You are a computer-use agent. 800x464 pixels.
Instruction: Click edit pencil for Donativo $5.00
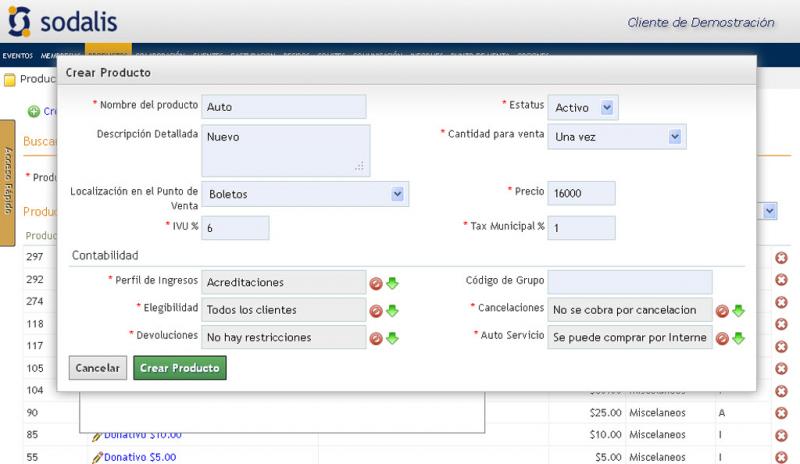click(97, 457)
